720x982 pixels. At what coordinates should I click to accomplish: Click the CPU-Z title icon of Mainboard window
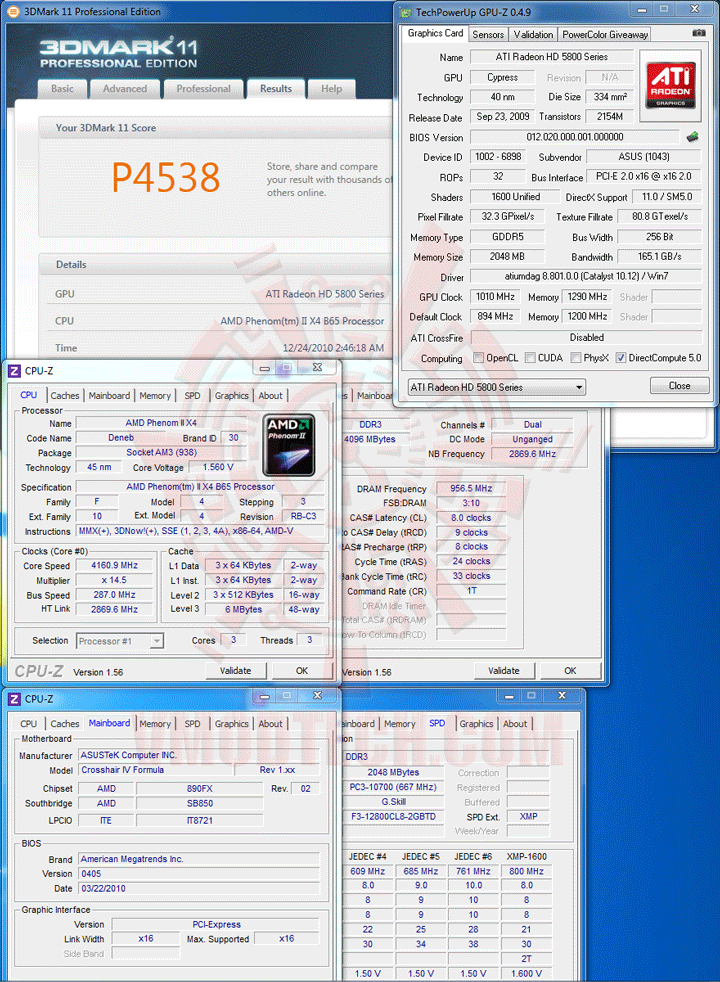tap(14, 699)
